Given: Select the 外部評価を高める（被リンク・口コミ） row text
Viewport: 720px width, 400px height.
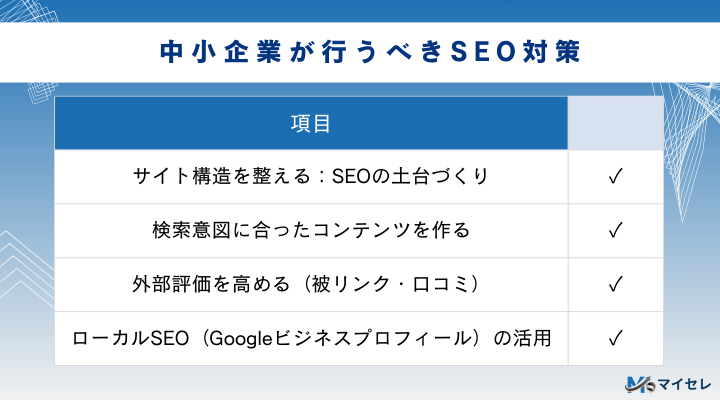Looking at the screenshot, I should tap(311, 285).
